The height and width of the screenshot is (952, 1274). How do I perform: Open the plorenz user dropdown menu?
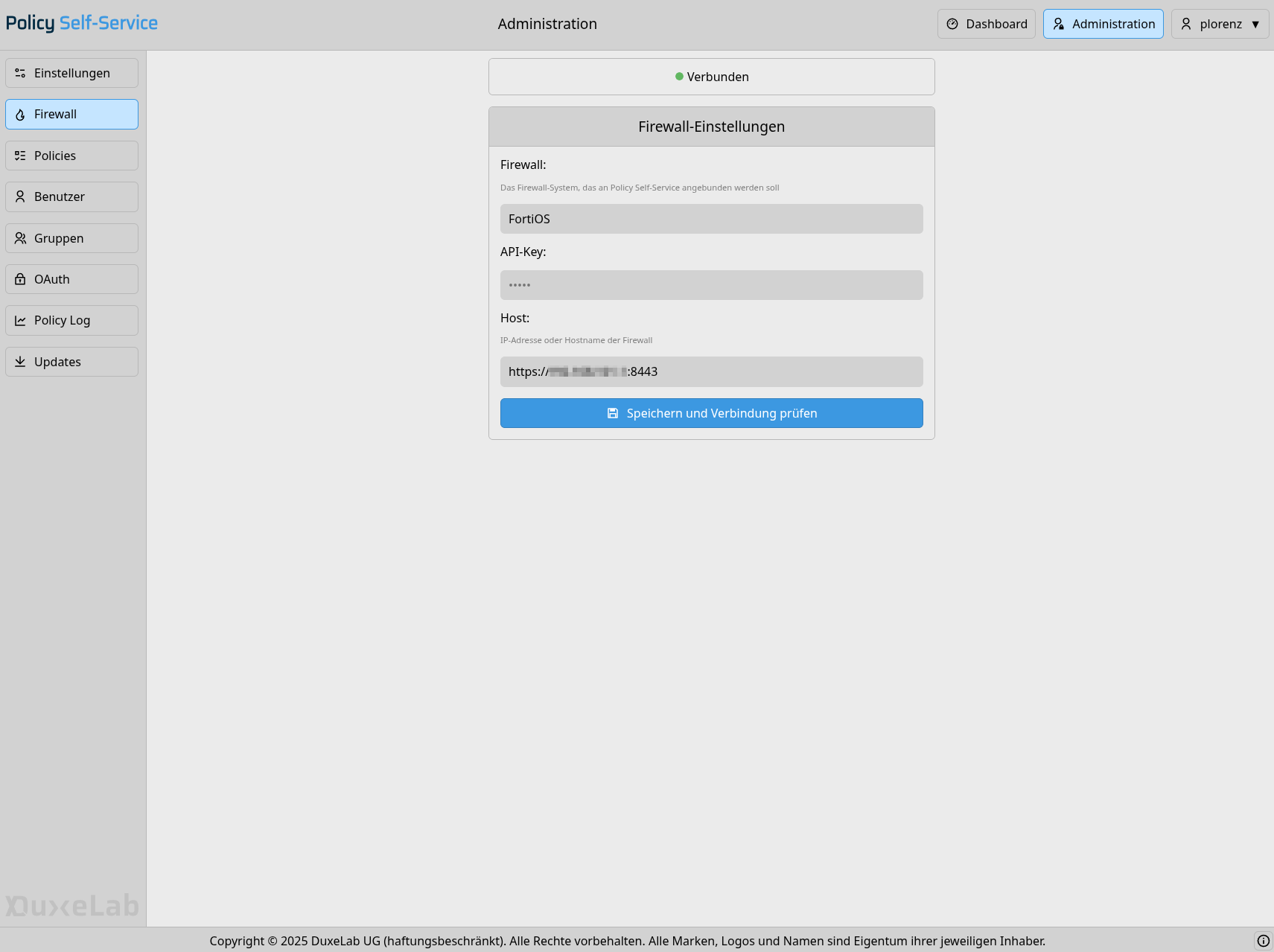pyautogui.click(x=1219, y=24)
